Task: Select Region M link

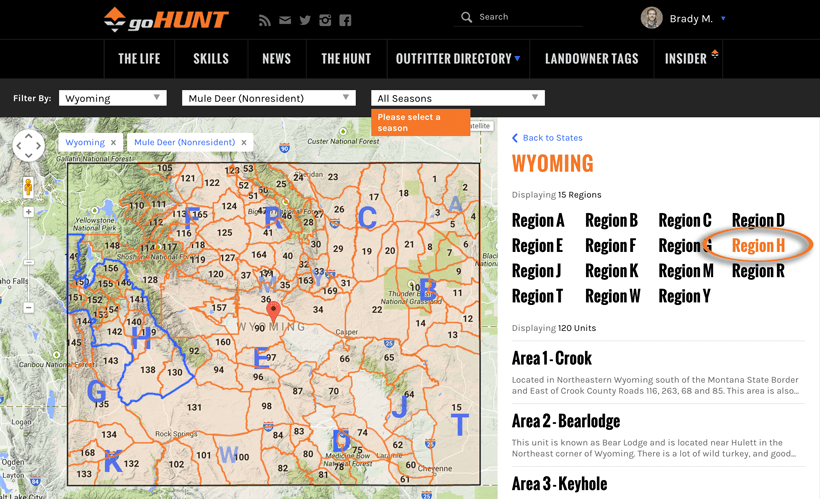Action: (686, 271)
